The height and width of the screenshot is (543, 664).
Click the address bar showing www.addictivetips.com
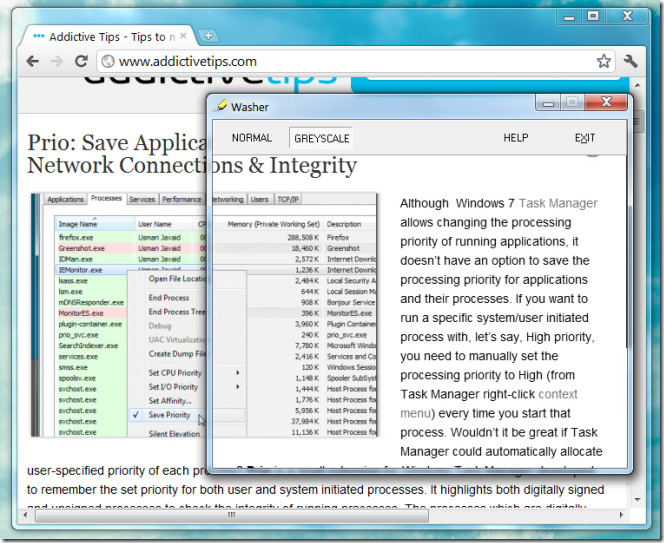coord(356,61)
